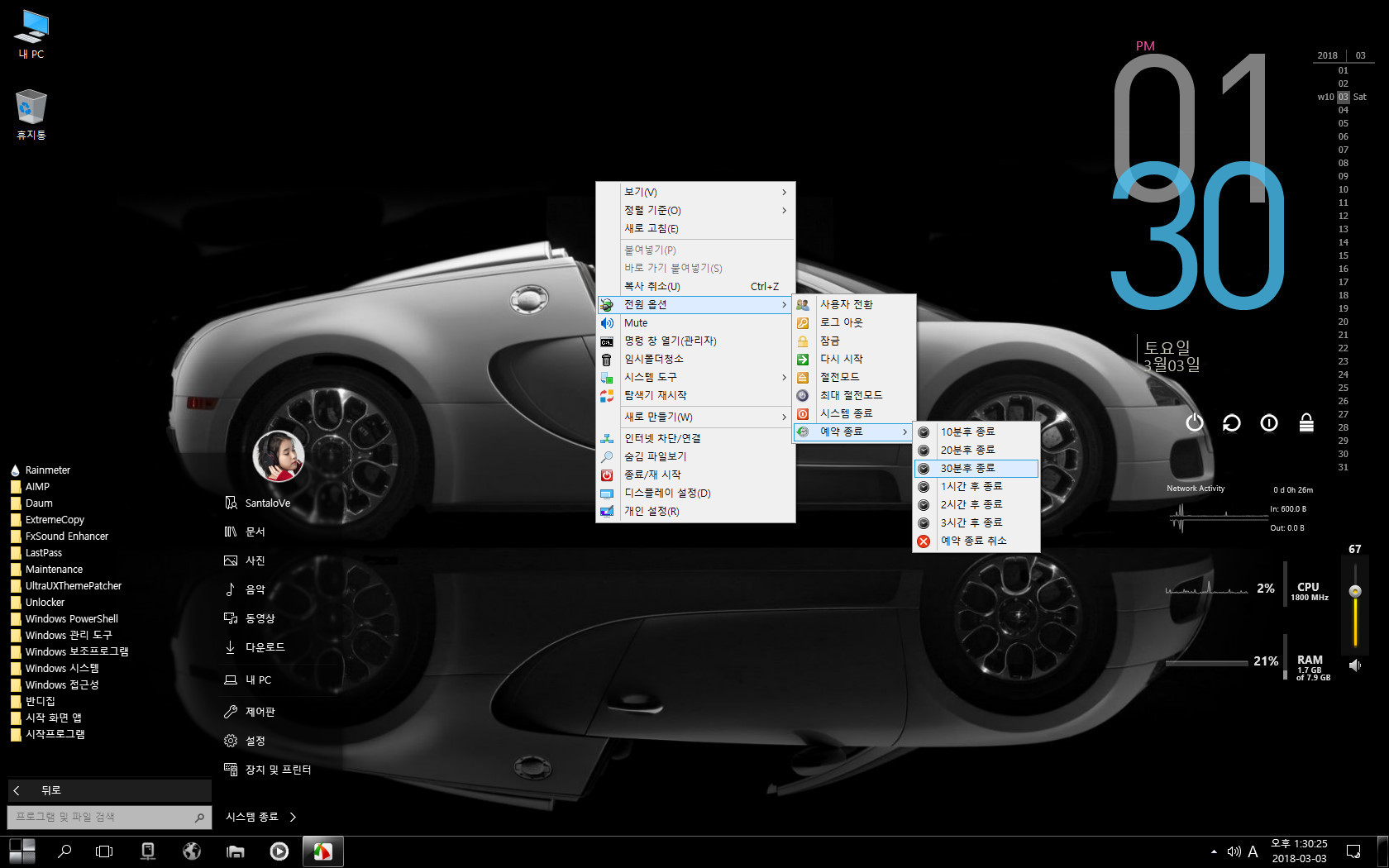Select 최대 절전모드 option
Screen dimensions: 1389x868
click(854, 395)
